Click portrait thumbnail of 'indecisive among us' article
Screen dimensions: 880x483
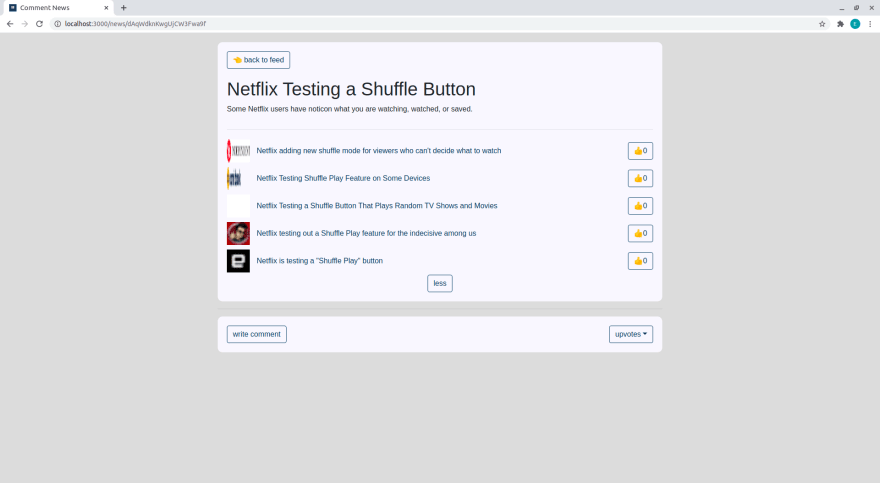239,233
